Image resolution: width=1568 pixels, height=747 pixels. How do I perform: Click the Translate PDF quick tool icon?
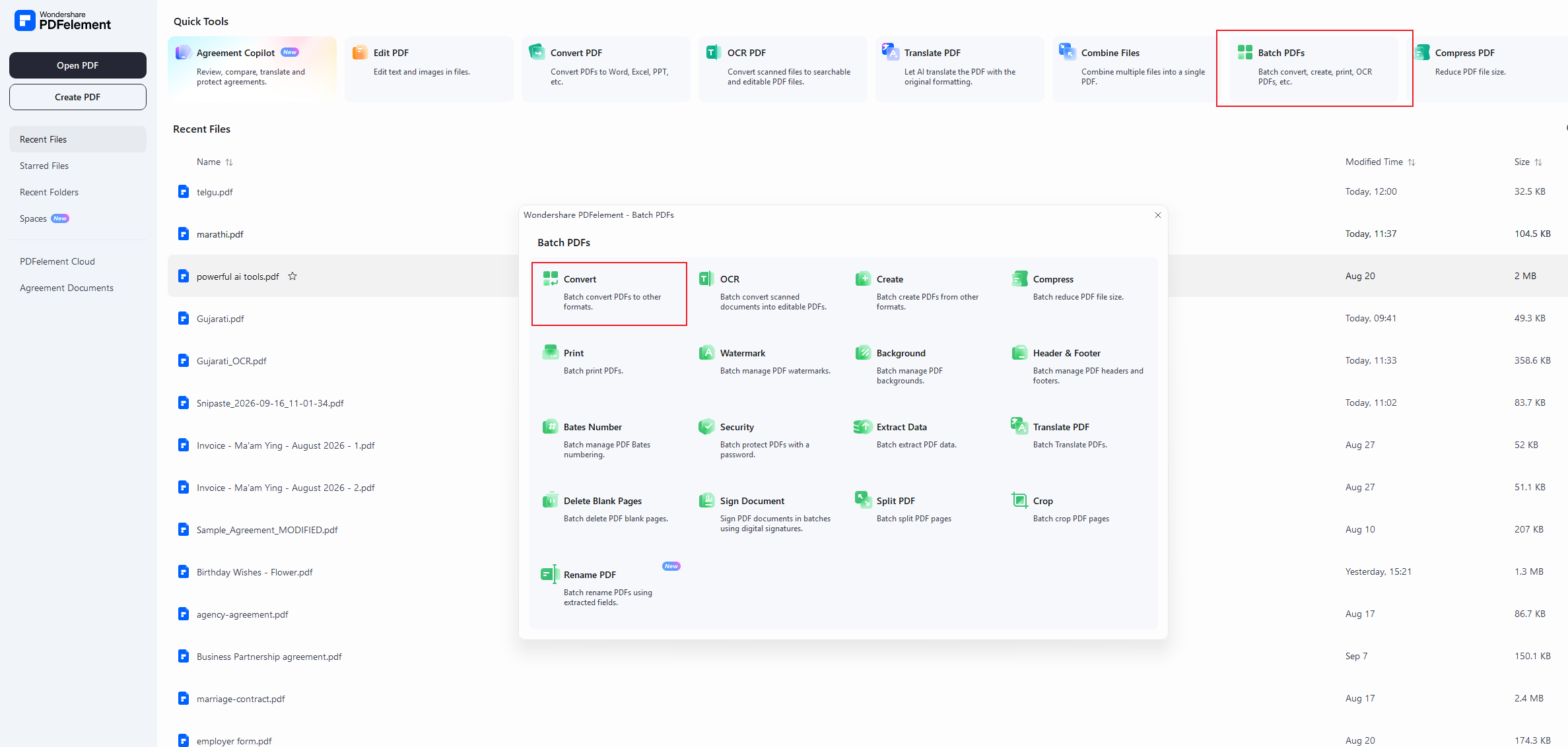tap(891, 51)
